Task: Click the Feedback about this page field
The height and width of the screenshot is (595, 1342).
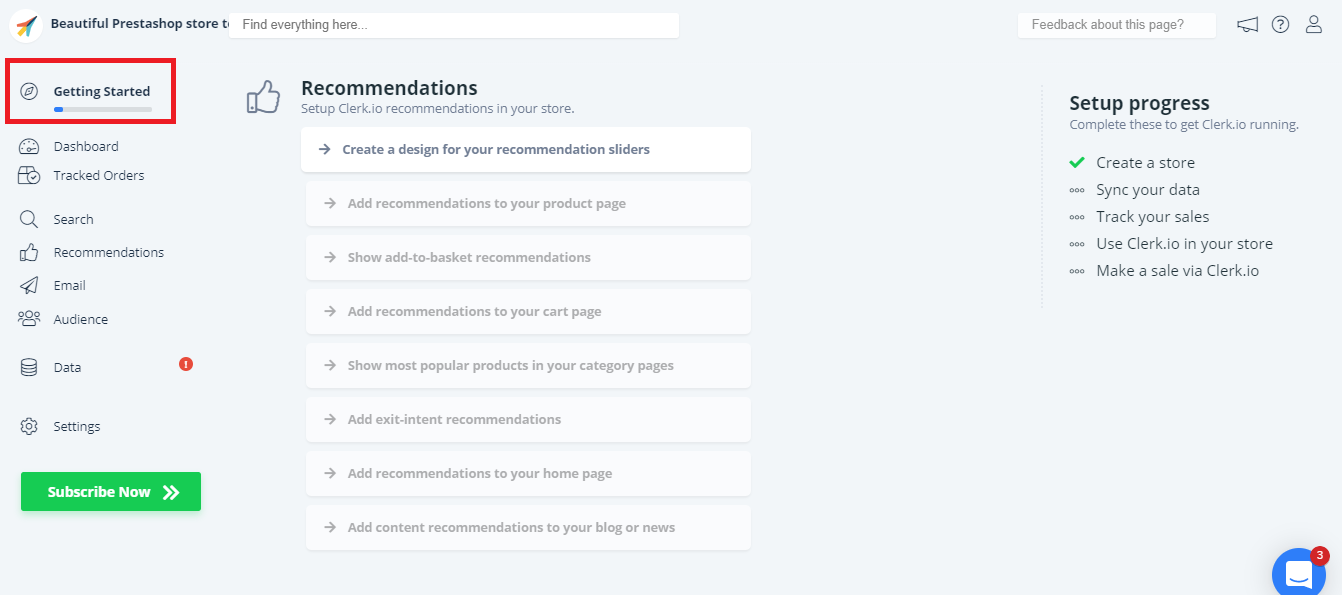Action: tap(1116, 25)
